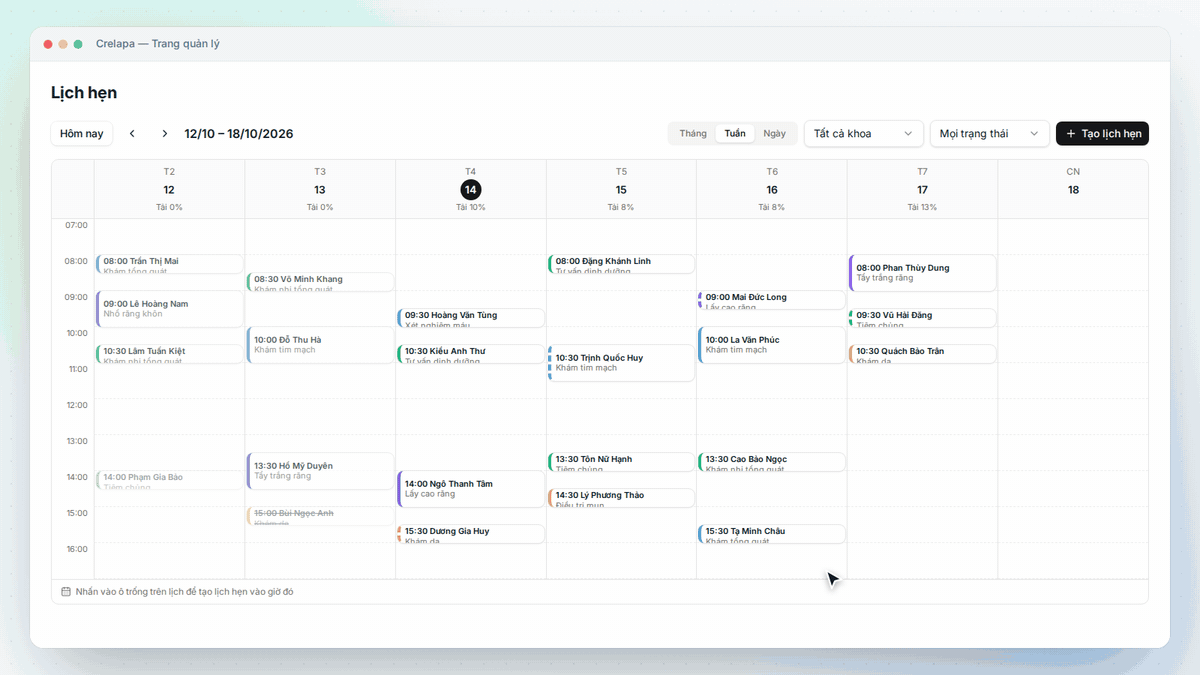Open Trịnh Quốc Huy 10:30 appointment
The height and width of the screenshot is (675, 1200).
point(621,363)
